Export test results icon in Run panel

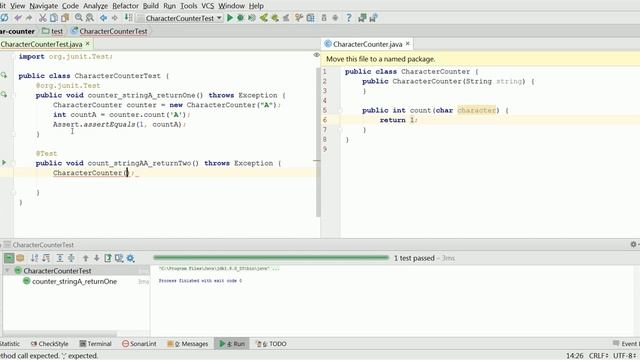click(x=108, y=258)
